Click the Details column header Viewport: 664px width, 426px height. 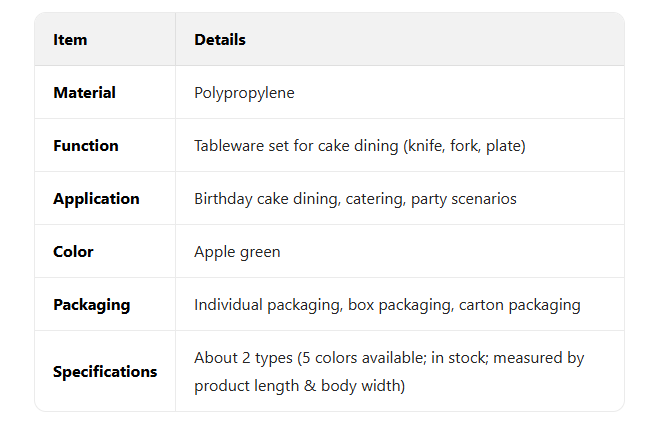point(220,40)
